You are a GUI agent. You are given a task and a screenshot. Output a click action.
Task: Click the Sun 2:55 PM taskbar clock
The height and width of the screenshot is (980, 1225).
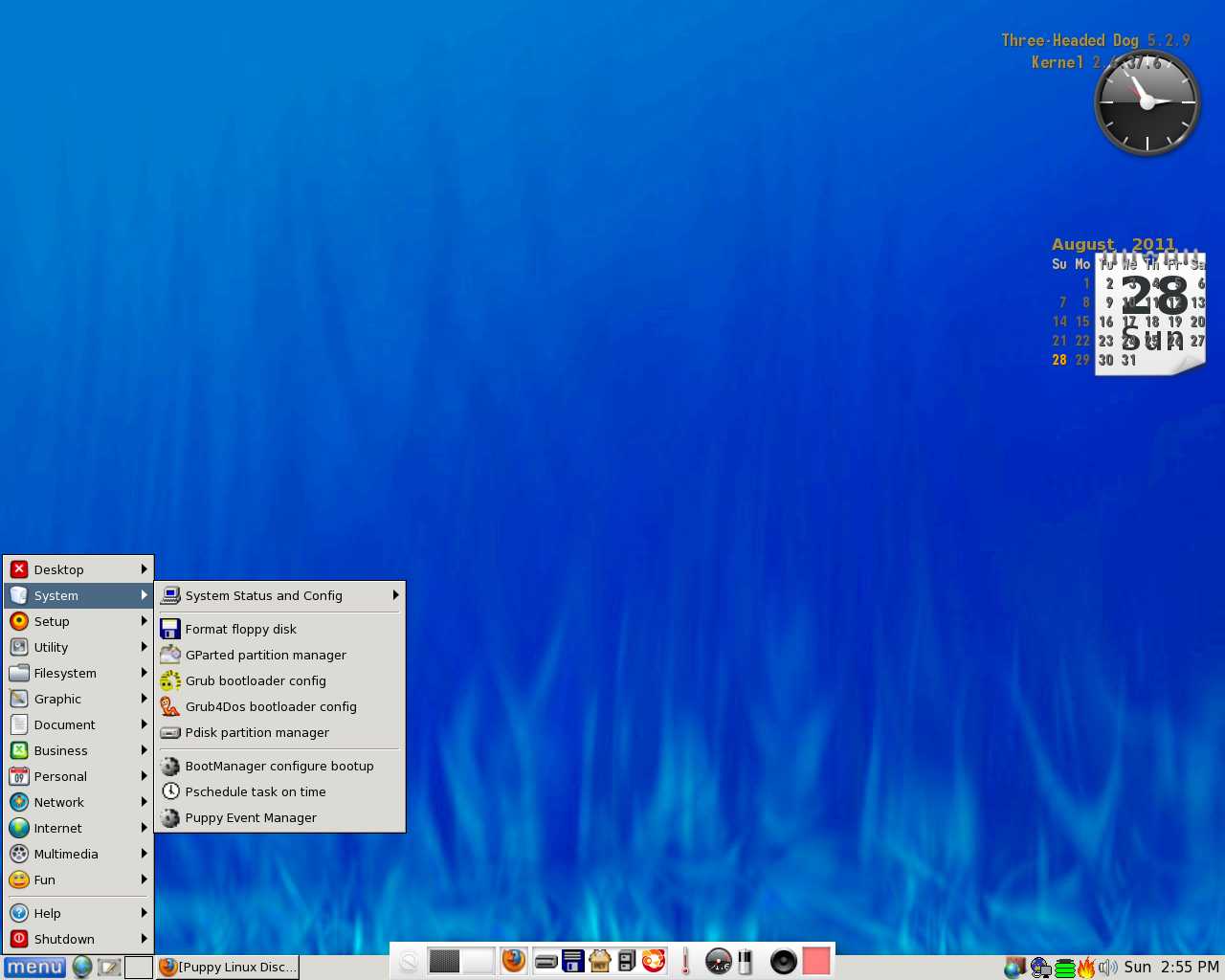1171,968
